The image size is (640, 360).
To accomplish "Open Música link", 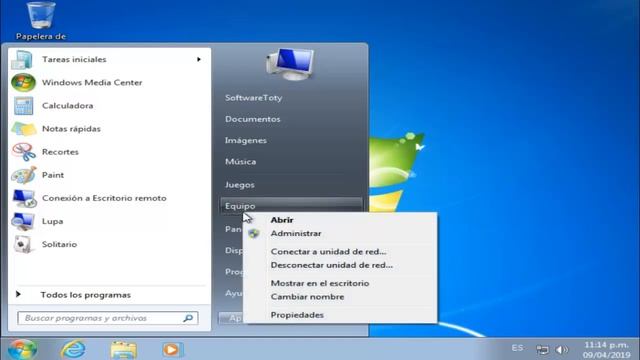I will (x=241, y=162).
